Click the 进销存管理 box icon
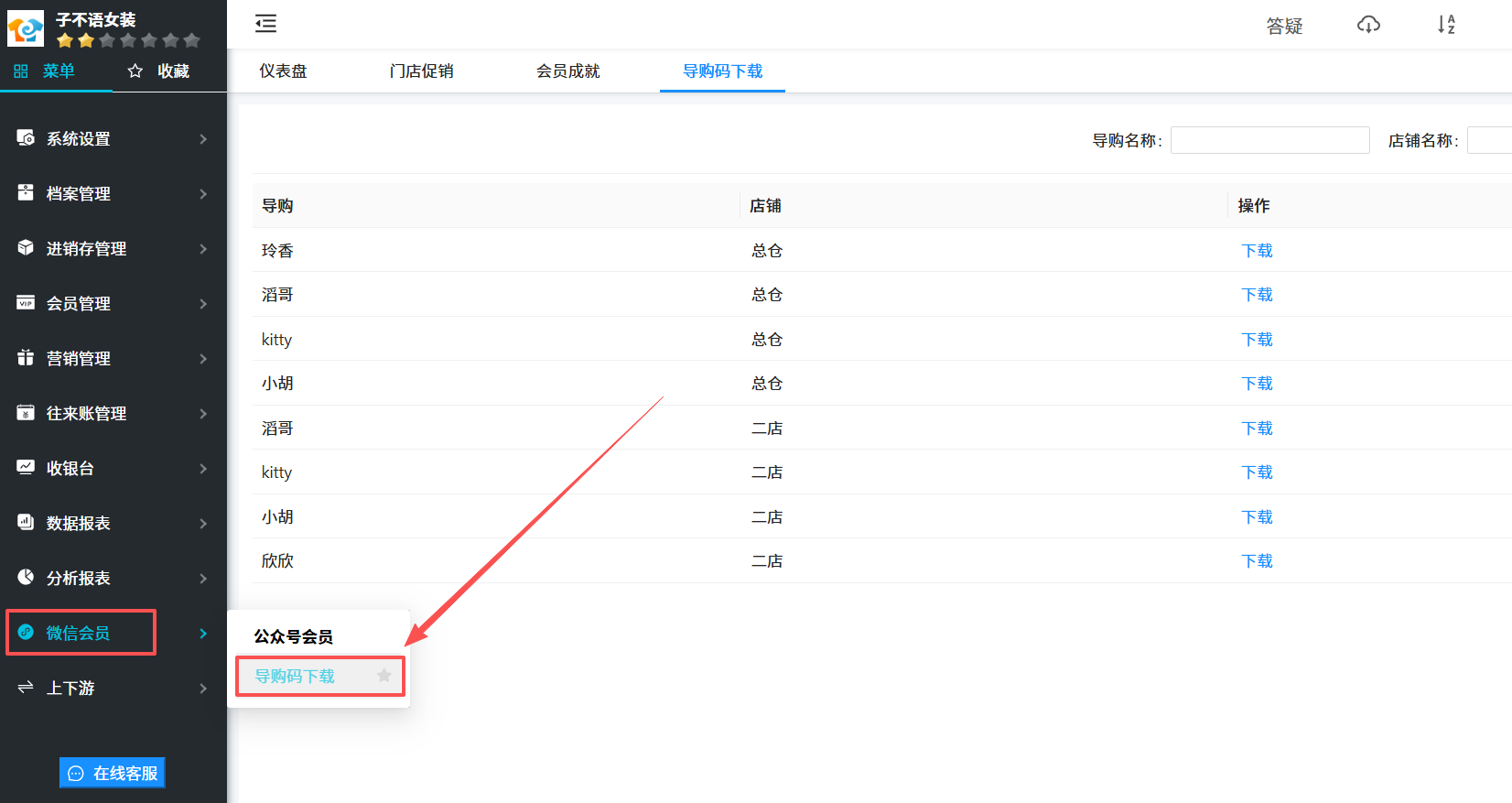 click(26, 247)
